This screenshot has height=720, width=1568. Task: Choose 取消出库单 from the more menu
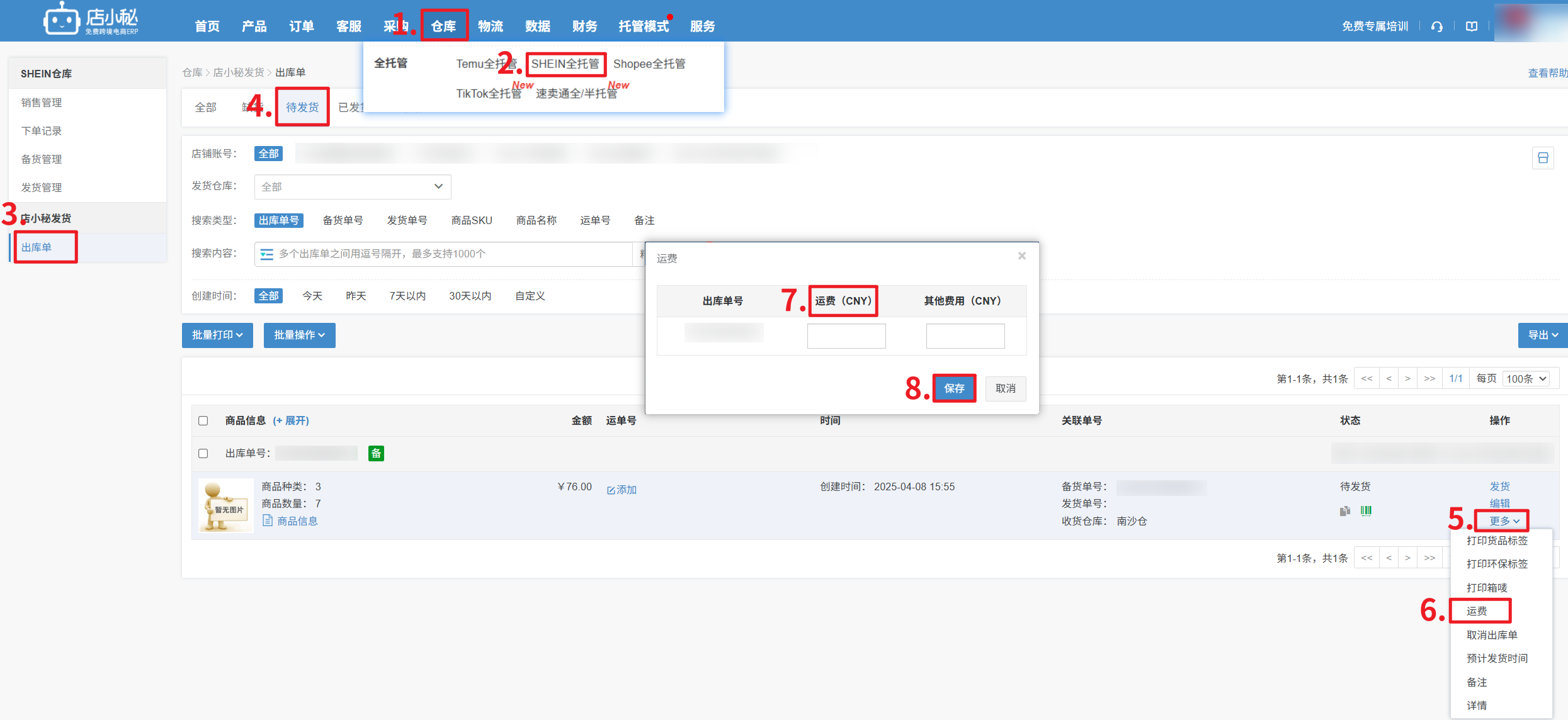[x=1491, y=635]
